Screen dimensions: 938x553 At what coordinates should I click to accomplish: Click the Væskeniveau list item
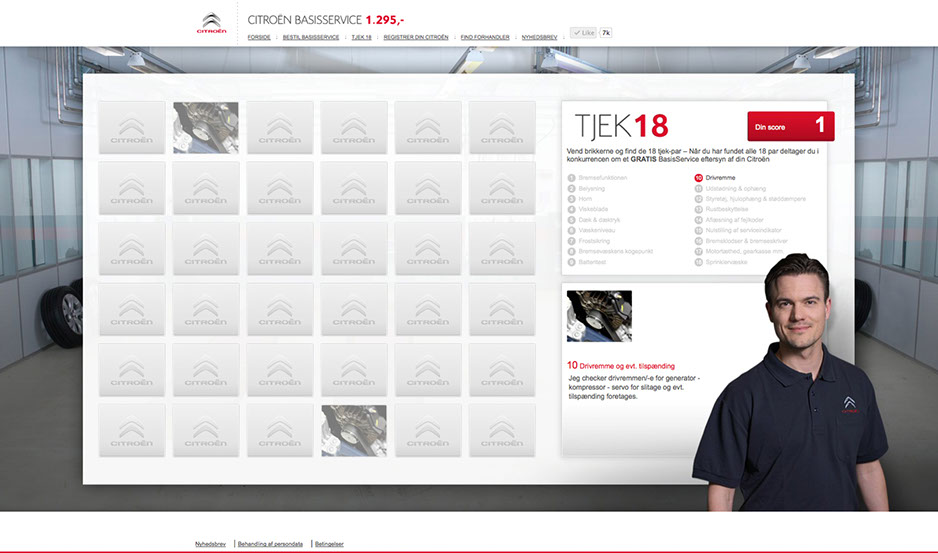[x=591, y=230]
